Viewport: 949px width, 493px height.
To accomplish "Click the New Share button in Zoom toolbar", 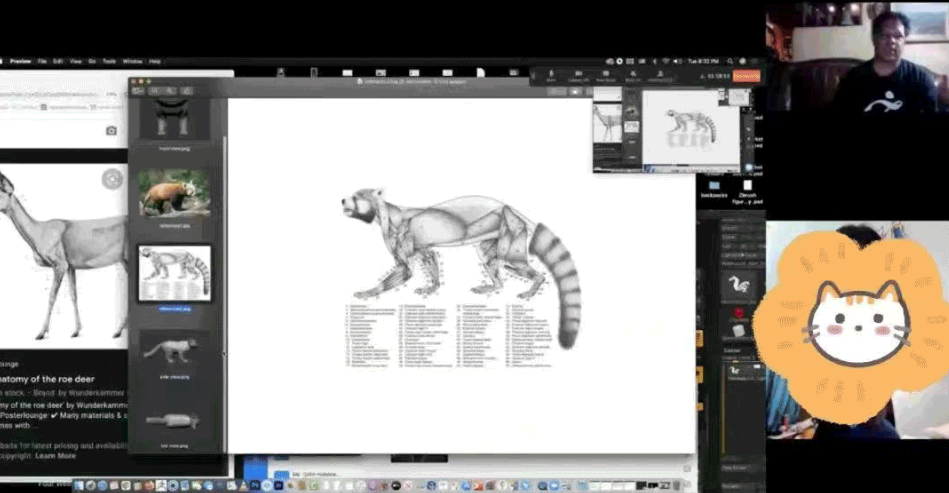I will point(606,76).
